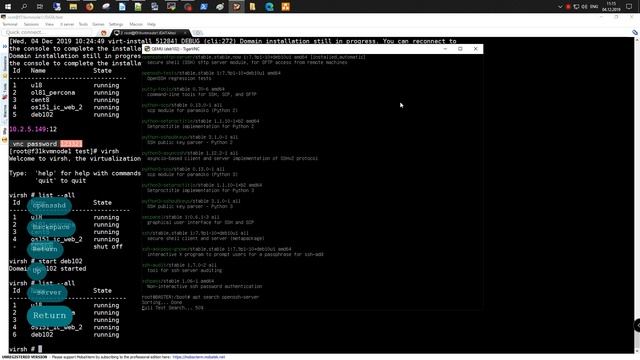Open the Tools menu in menu bar
The width and height of the screenshot is (640, 360).
tap(83, 24)
